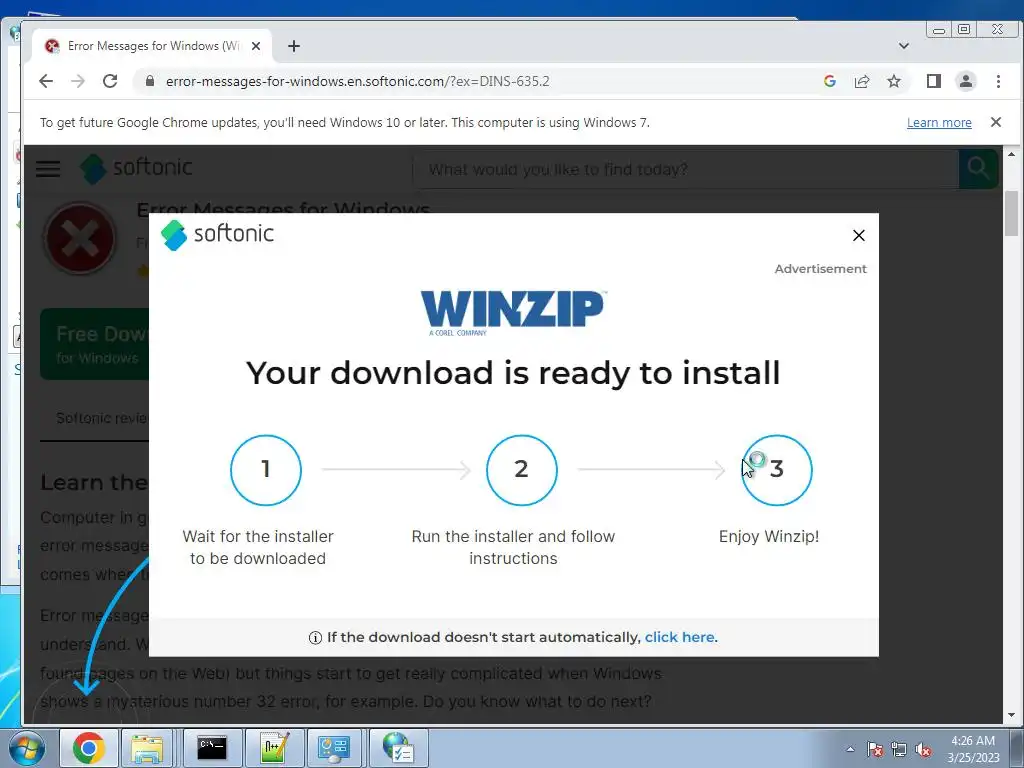
Task: Click 'click here' to start download manually
Action: pos(680,637)
